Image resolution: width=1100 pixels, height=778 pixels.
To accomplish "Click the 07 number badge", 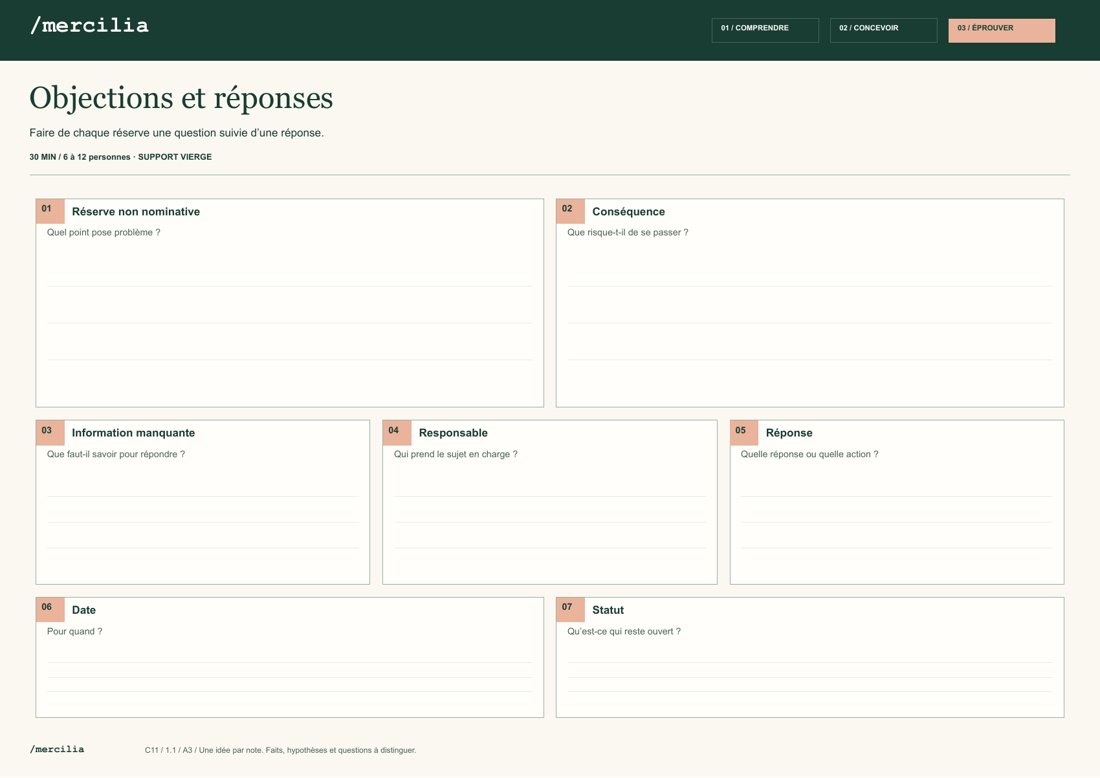I will [x=570, y=610].
